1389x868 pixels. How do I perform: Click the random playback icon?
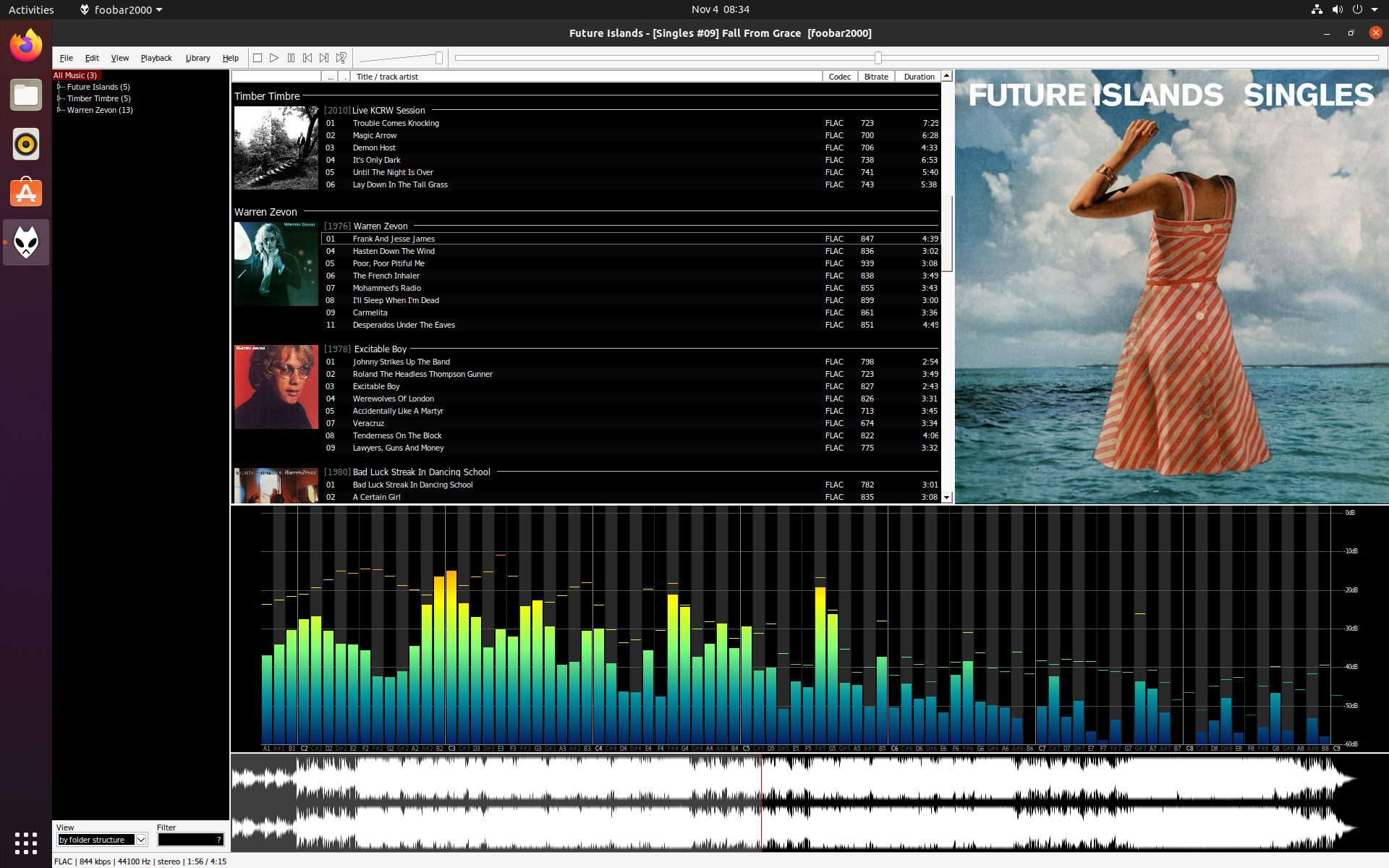(x=341, y=58)
